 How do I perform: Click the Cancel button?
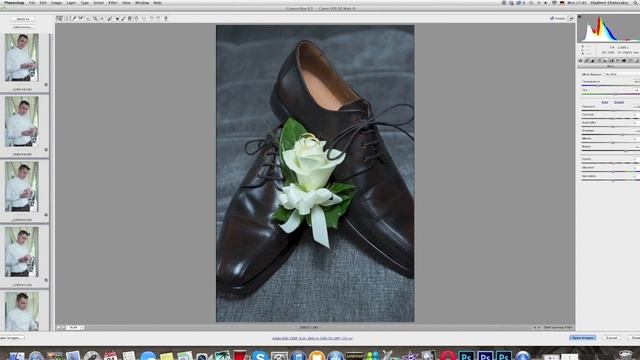(611, 338)
